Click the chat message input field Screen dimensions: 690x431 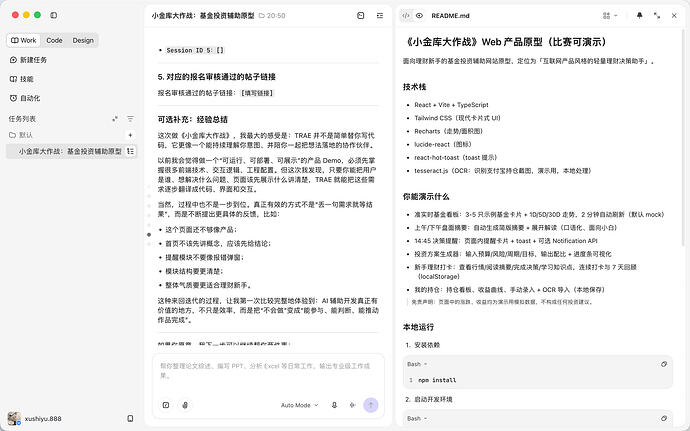point(268,372)
